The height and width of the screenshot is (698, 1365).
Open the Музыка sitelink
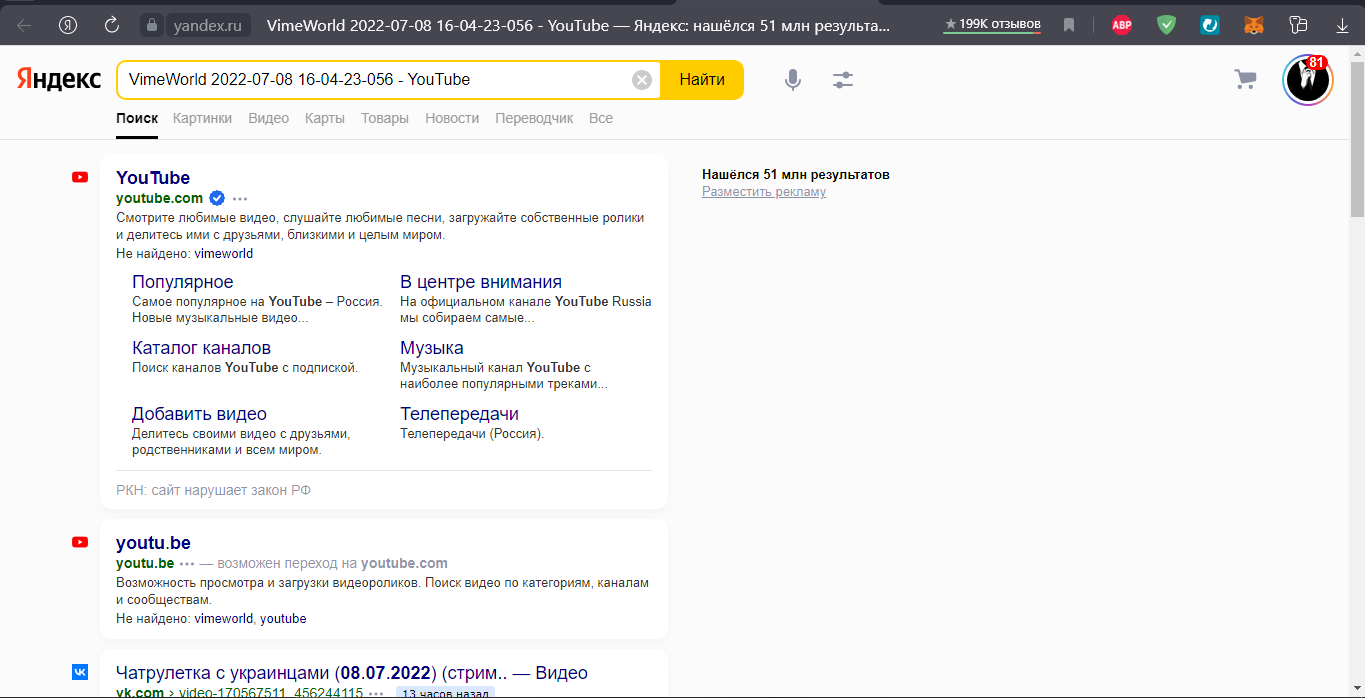[x=432, y=348]
